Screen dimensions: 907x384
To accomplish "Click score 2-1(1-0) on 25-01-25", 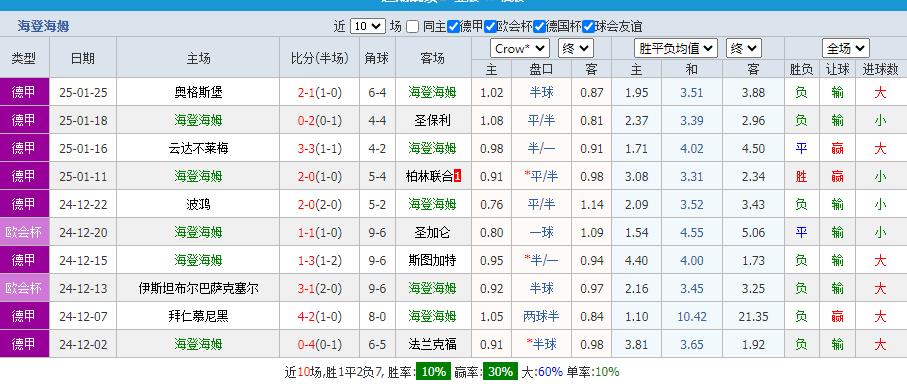I will 320,93.
